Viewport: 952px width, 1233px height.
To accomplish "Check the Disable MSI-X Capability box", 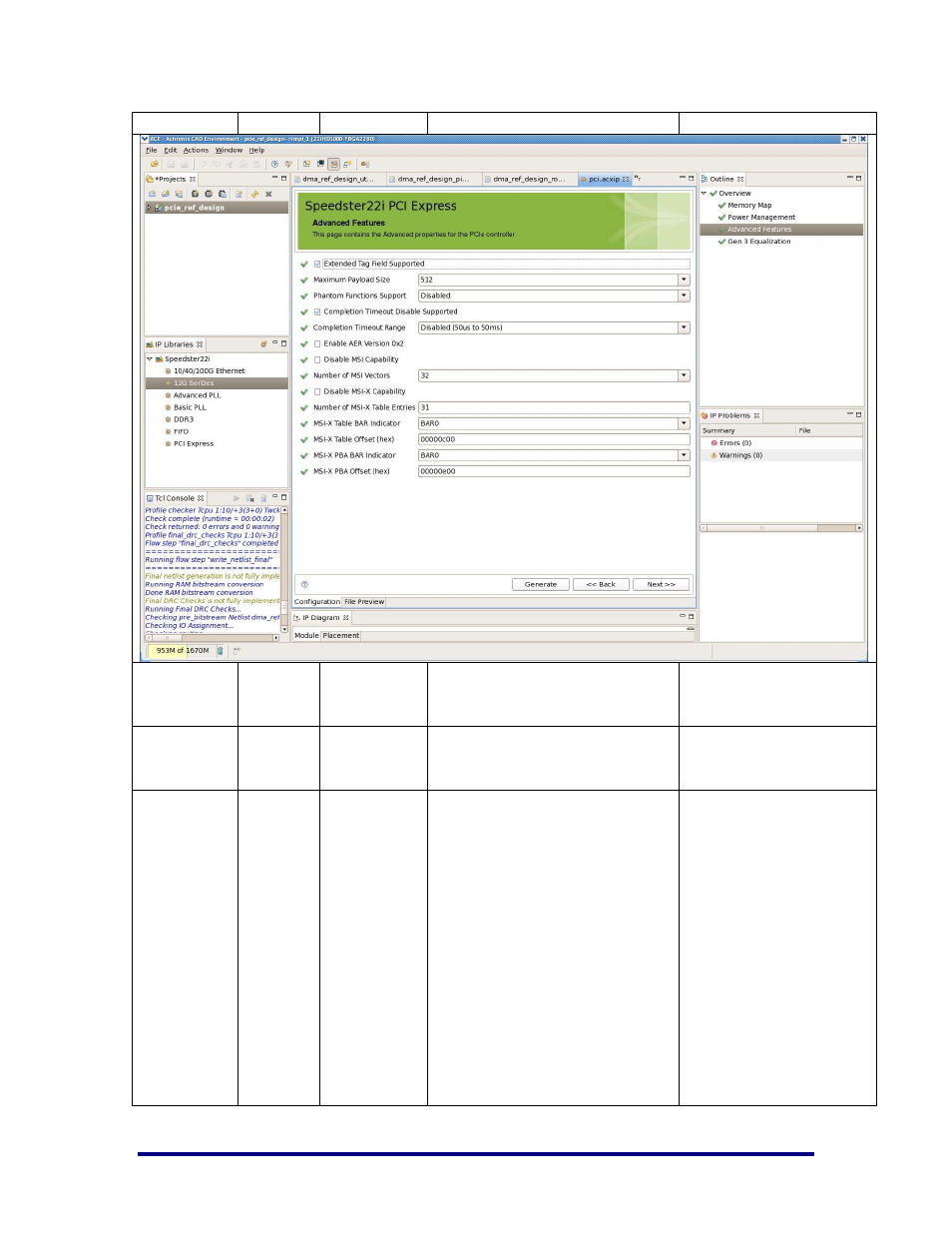I will click(317, 391).
